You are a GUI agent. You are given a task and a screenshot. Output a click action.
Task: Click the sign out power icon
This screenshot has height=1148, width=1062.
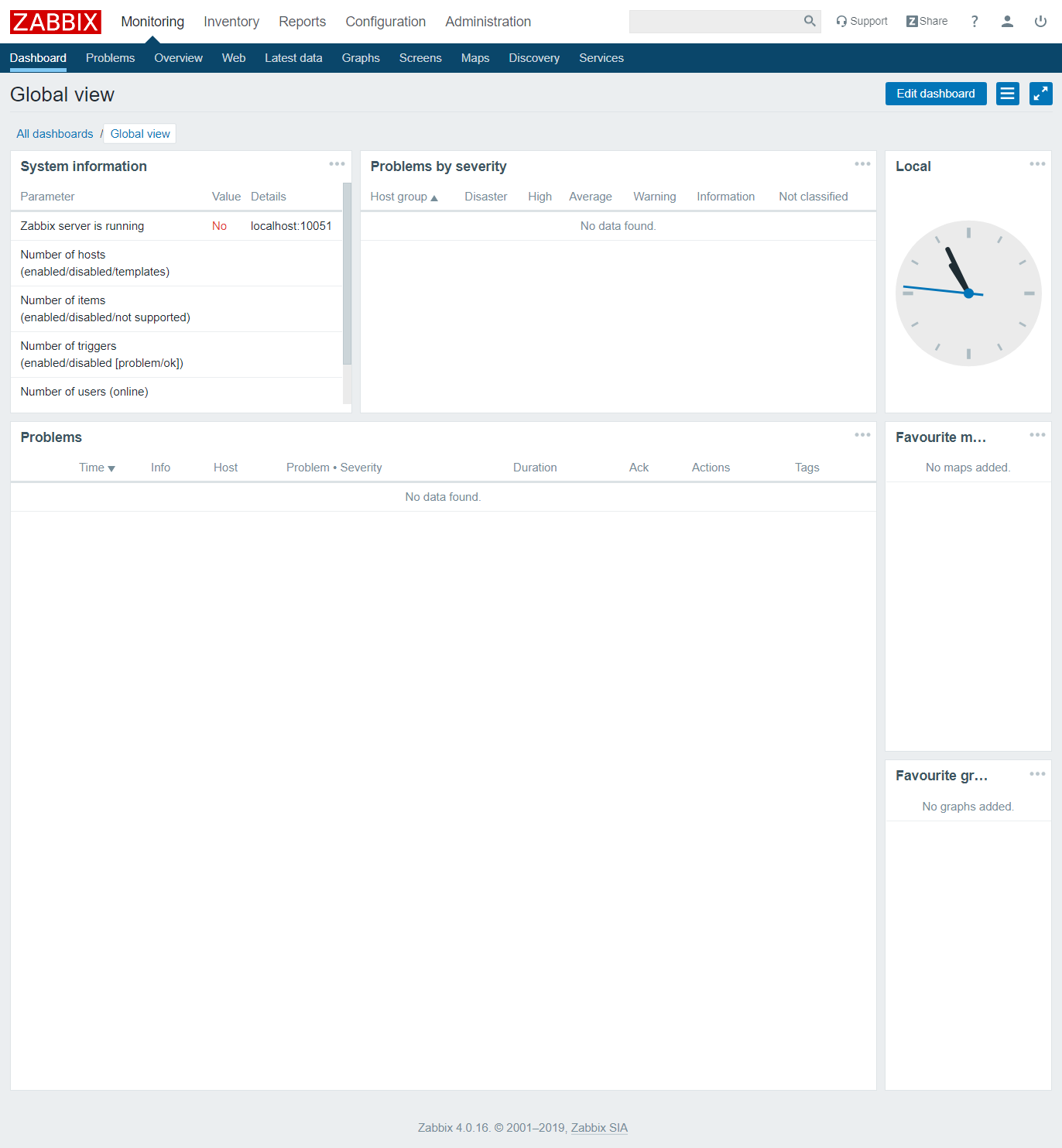(1040, 22)
